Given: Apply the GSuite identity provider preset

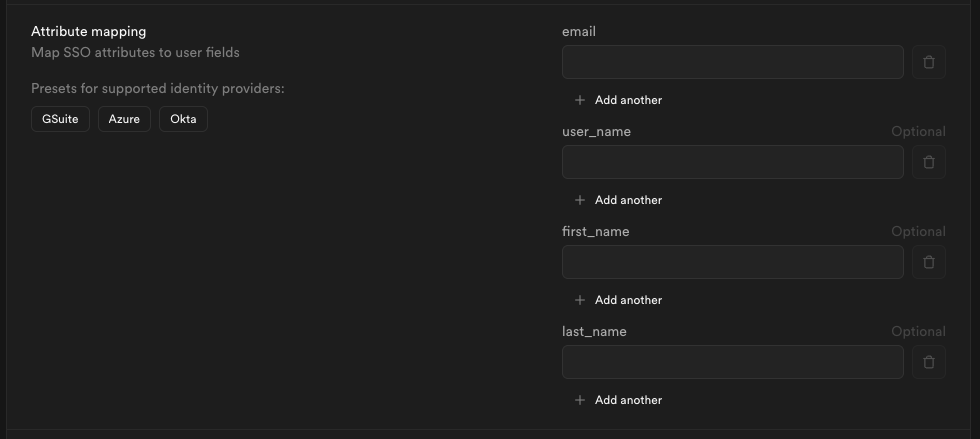Looking at the screenshot, I should pyautogui.click(x=60, y=120).
